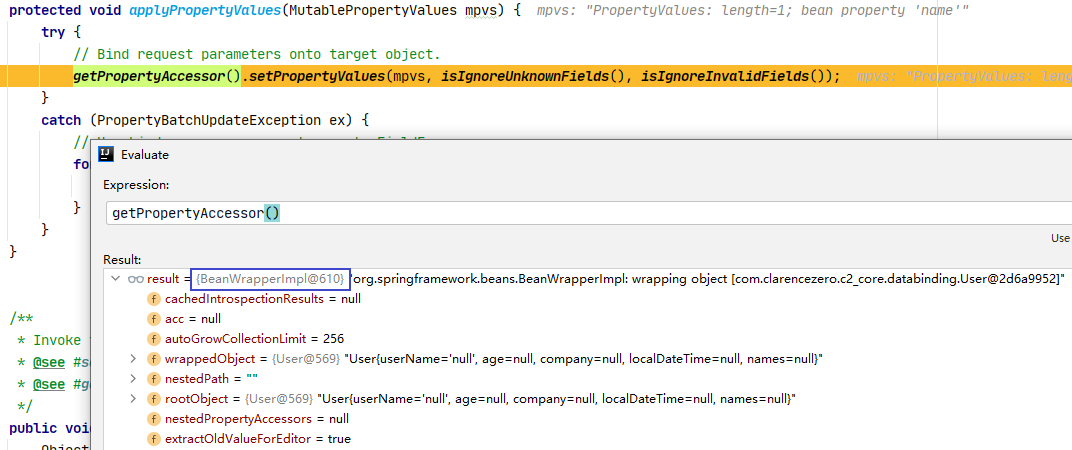The height and width of the screenshot is (450, 1072).
Task: Click field icon next to acc
Action: [154, 319]
